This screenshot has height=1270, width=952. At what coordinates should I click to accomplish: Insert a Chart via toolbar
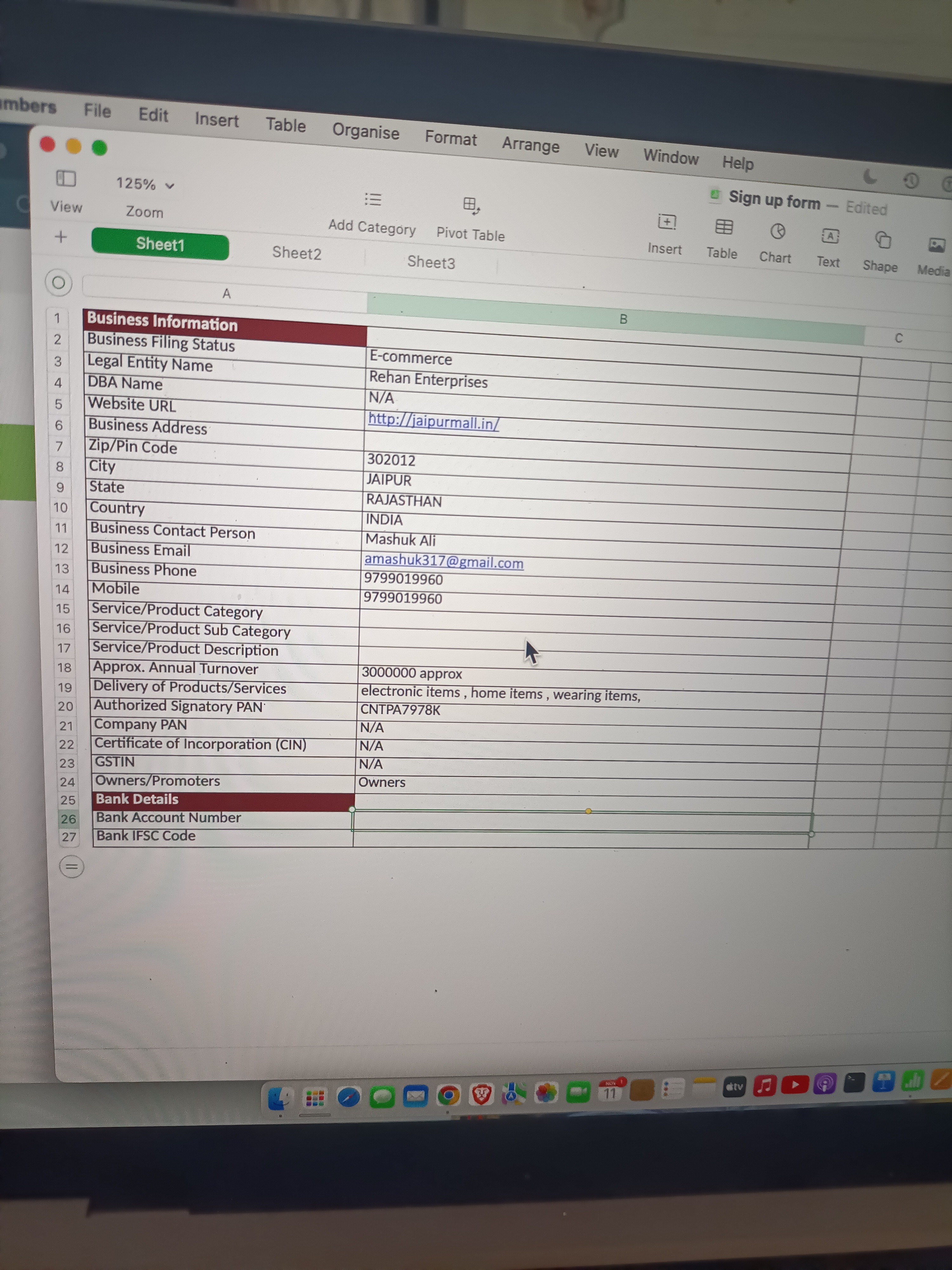(777, 232)
